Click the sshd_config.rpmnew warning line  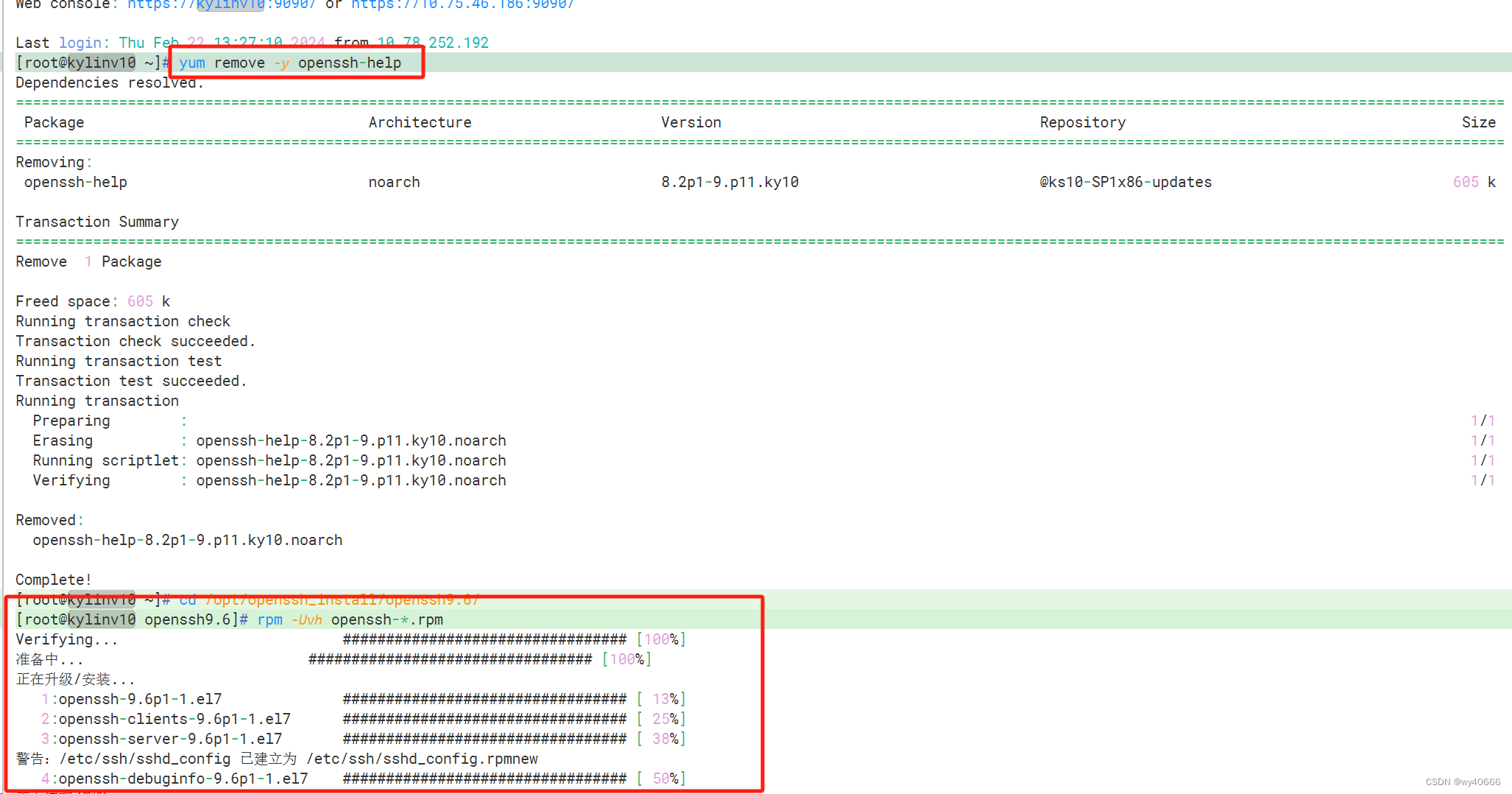click(x=276, y=759)
